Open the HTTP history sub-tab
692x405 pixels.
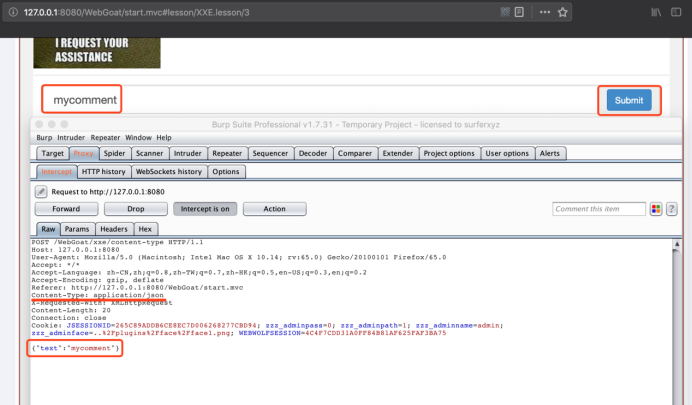click(104, 172)
